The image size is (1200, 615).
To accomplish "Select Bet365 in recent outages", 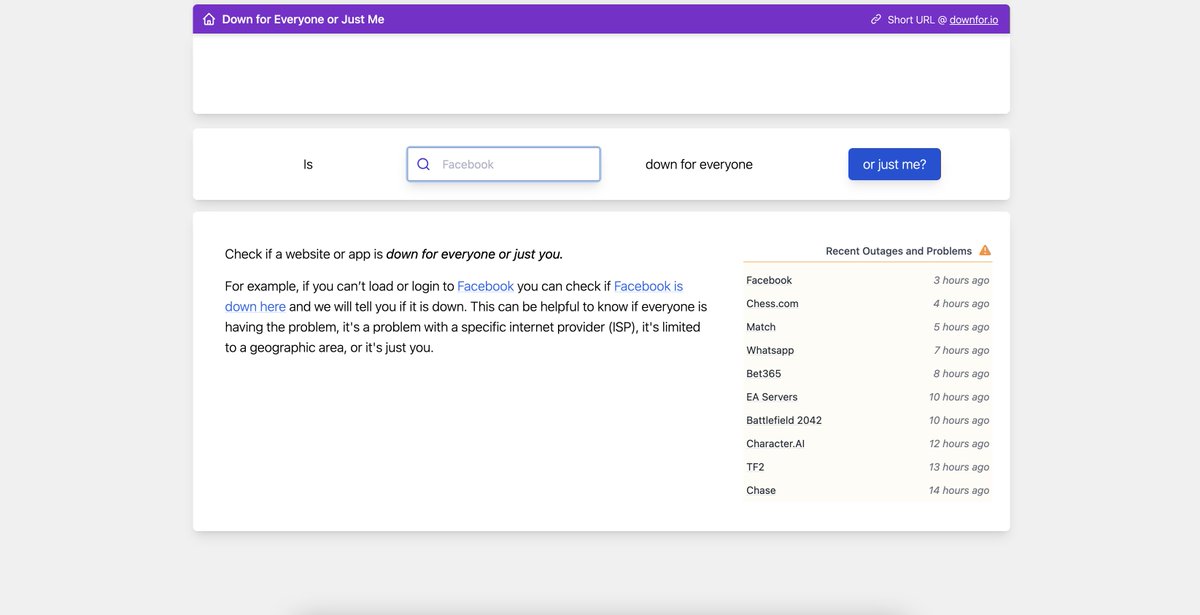I will click(x=764, y=374).
